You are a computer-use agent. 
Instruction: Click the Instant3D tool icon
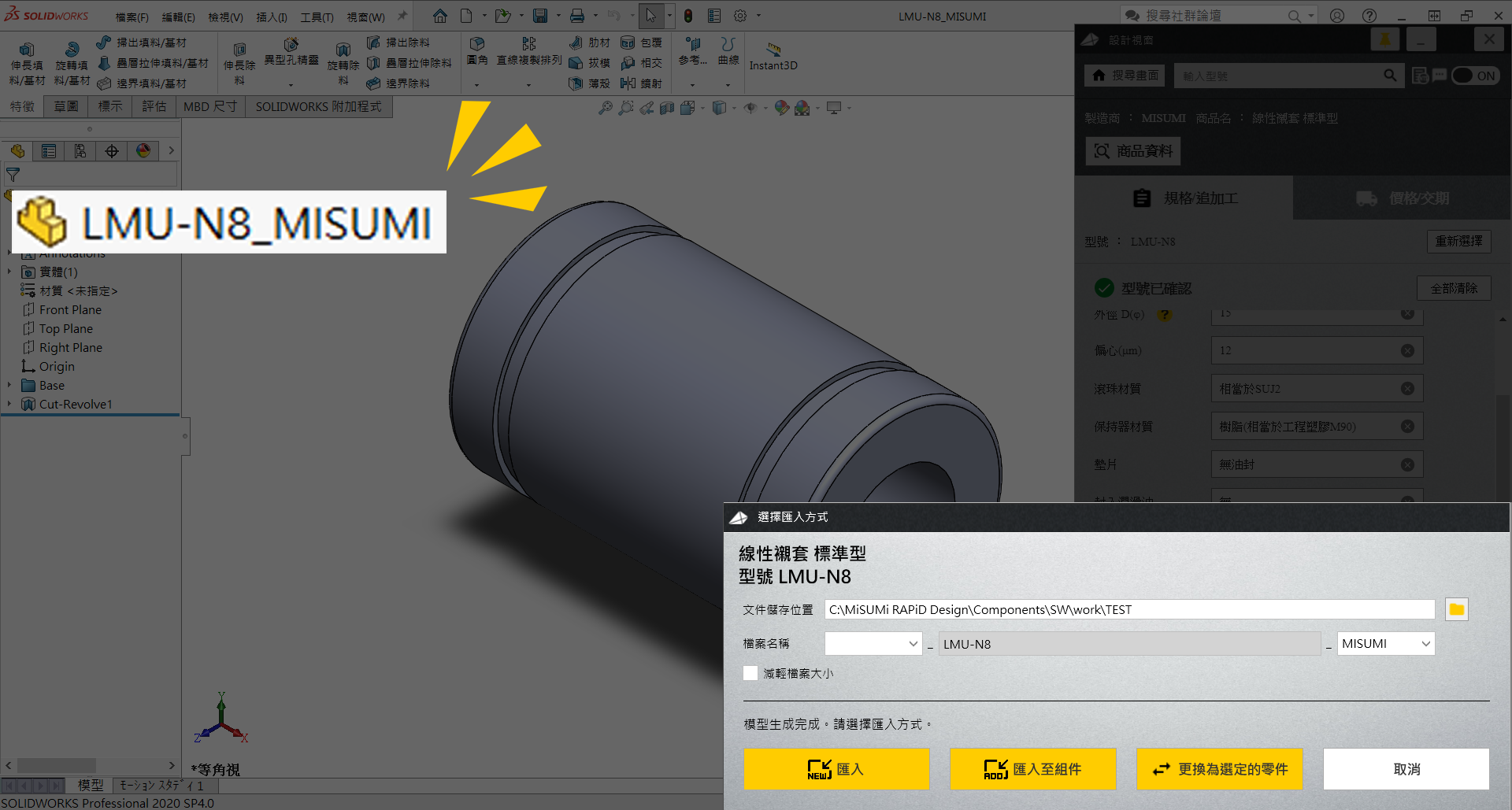pyautogui.click(x=773, y=49)
